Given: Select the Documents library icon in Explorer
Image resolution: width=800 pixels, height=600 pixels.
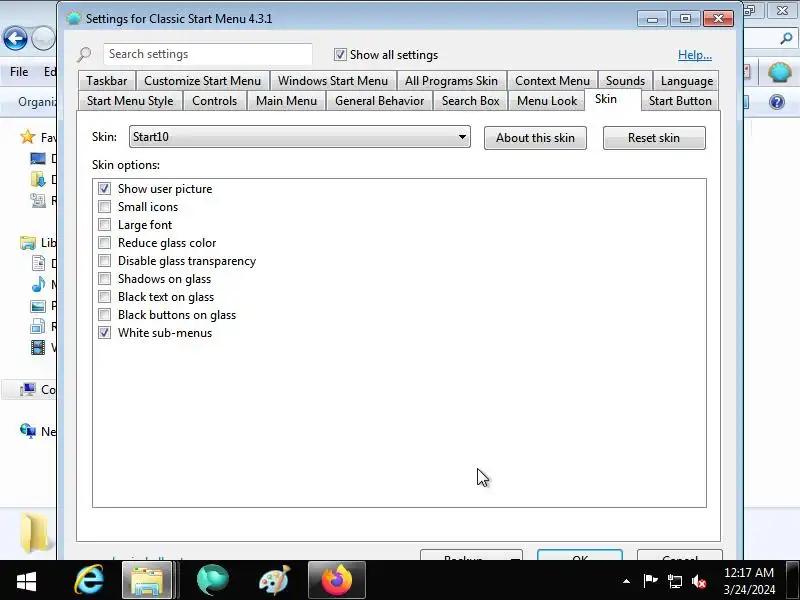Looking at the screenshot, I should pyautogui.click(x=38, y=263).
